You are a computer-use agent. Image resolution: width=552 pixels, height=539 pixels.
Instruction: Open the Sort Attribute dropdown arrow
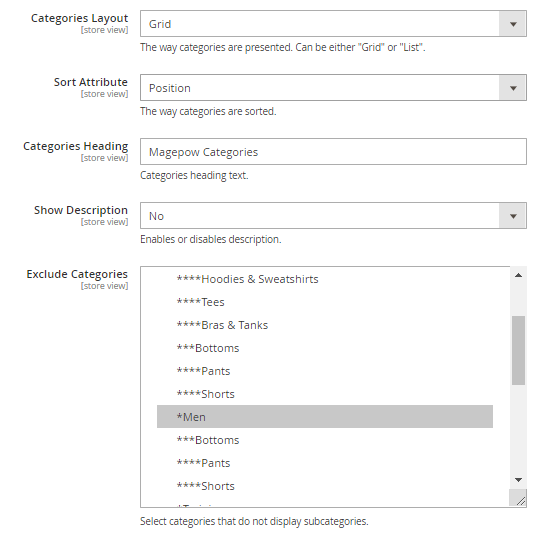(513, 88)
